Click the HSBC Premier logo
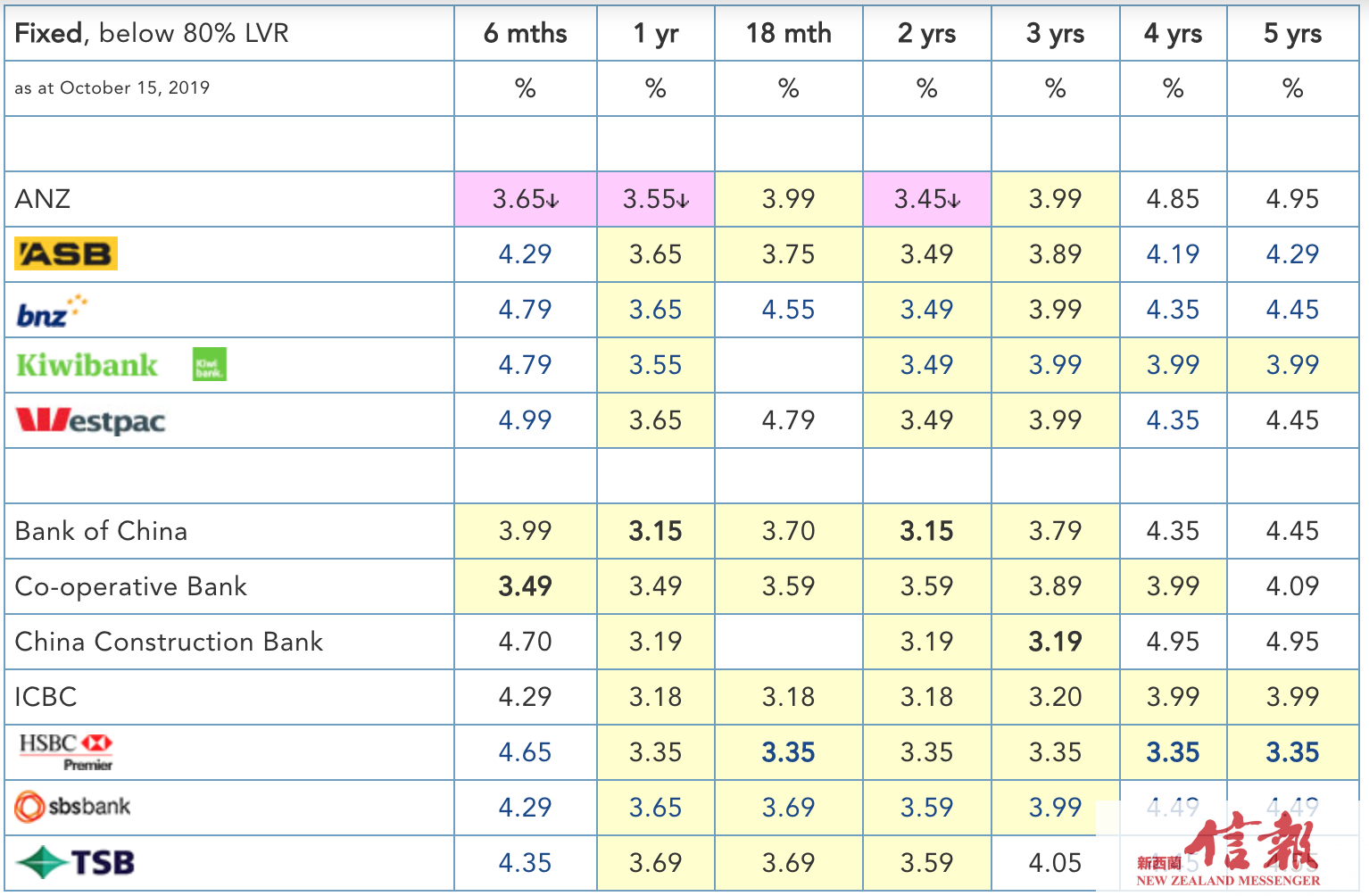Screen dimensions: 1369x896 click(66, 752)
